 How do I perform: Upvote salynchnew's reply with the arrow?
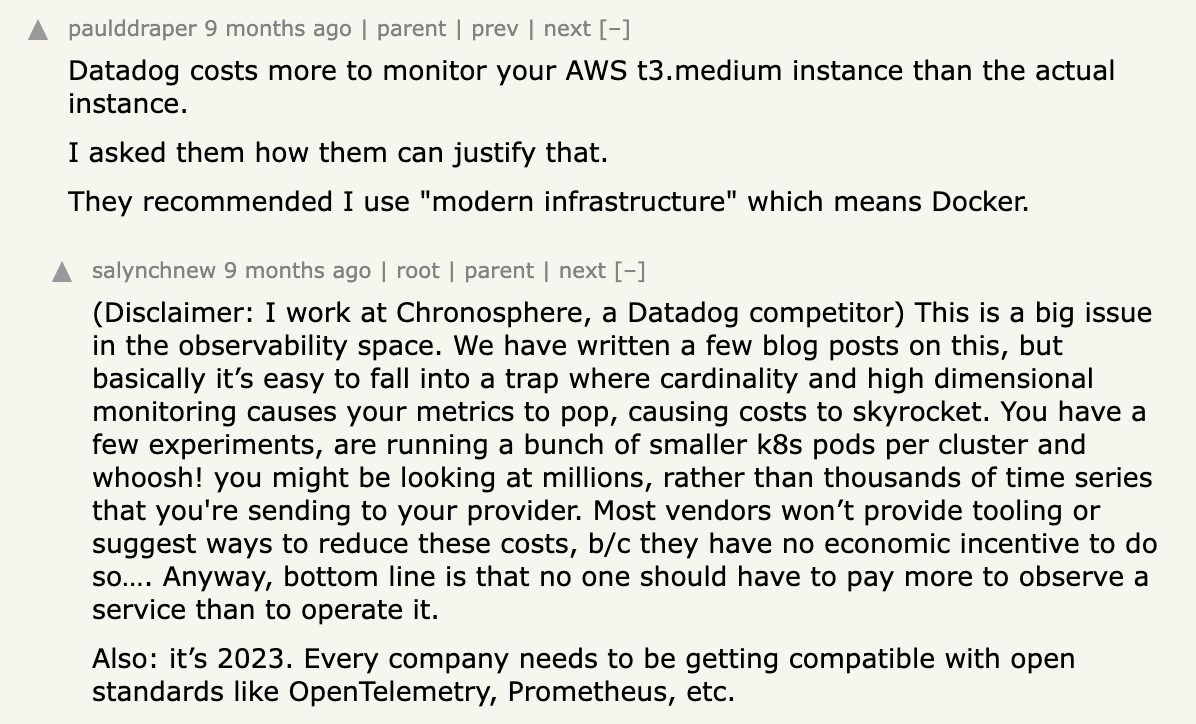62,272
